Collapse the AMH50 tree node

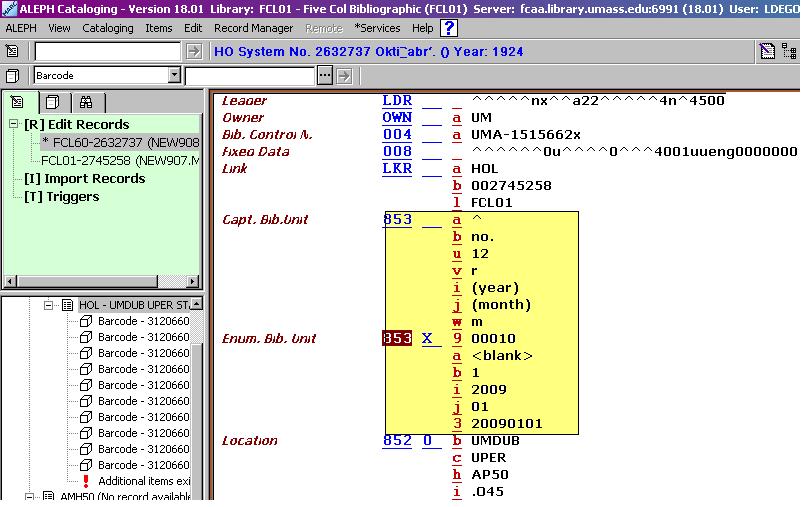pos(31,497)
